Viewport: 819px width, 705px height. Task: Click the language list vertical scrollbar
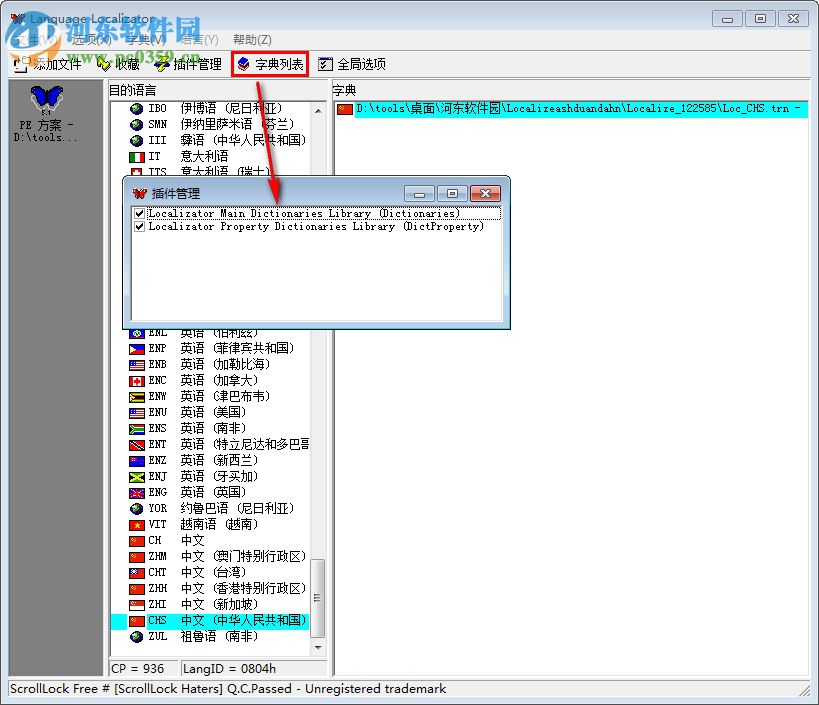click(317, 600)
